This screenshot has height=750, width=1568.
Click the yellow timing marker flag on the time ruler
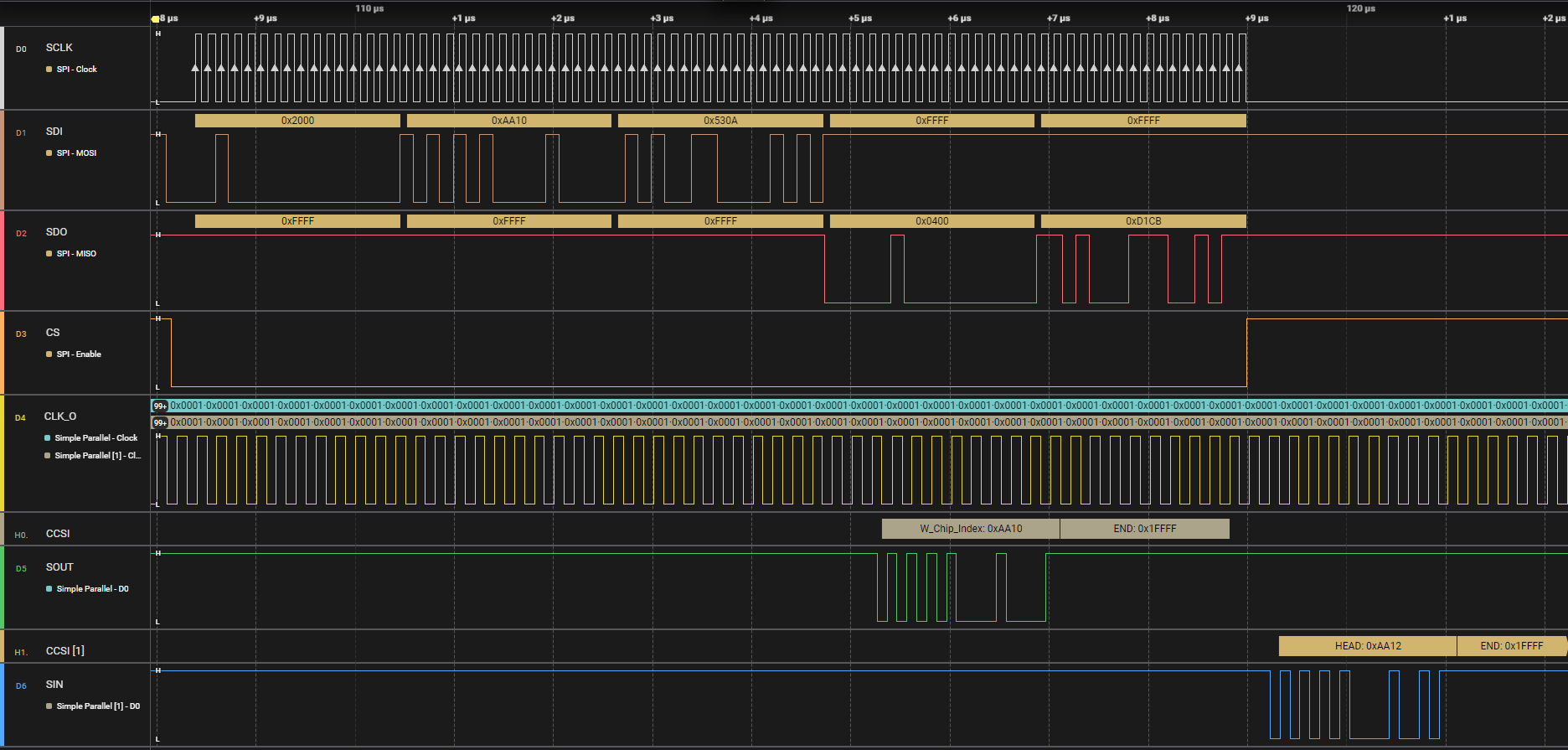[x=155, y=18]
